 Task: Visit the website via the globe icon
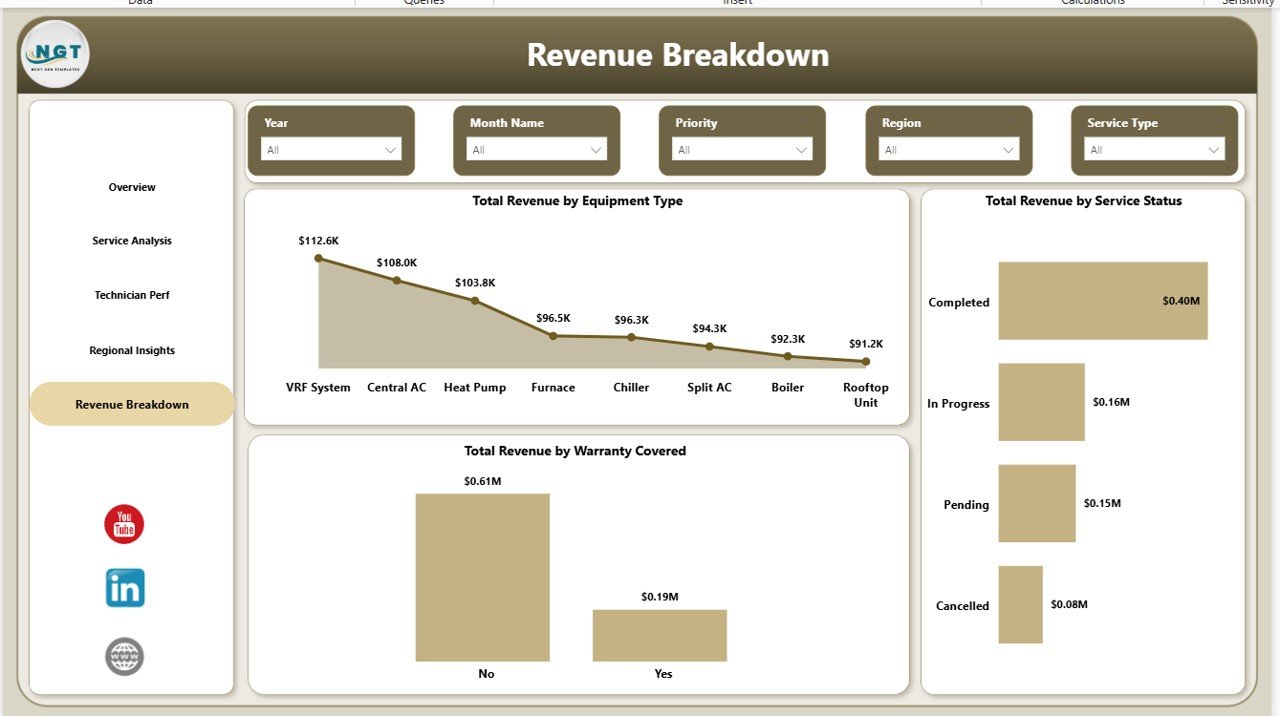124,657
